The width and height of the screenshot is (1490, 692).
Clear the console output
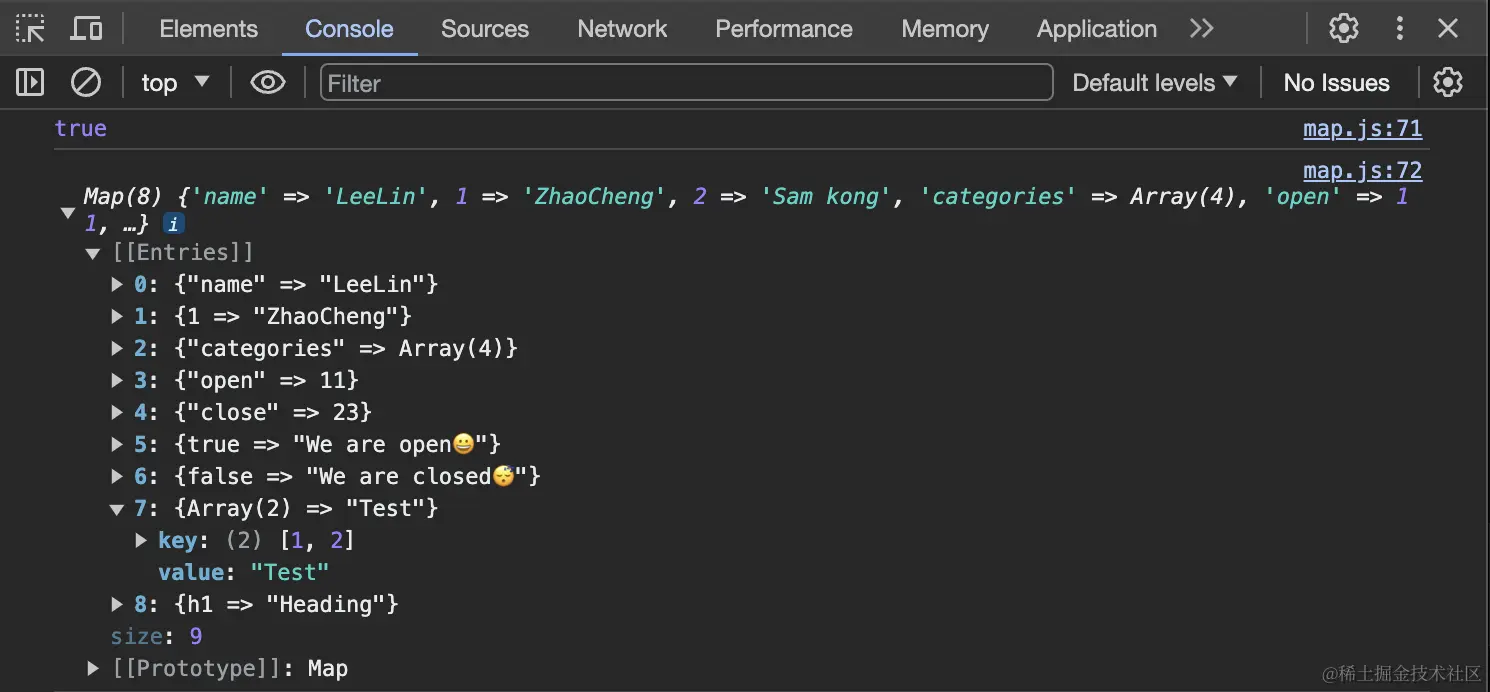point(86,82)
